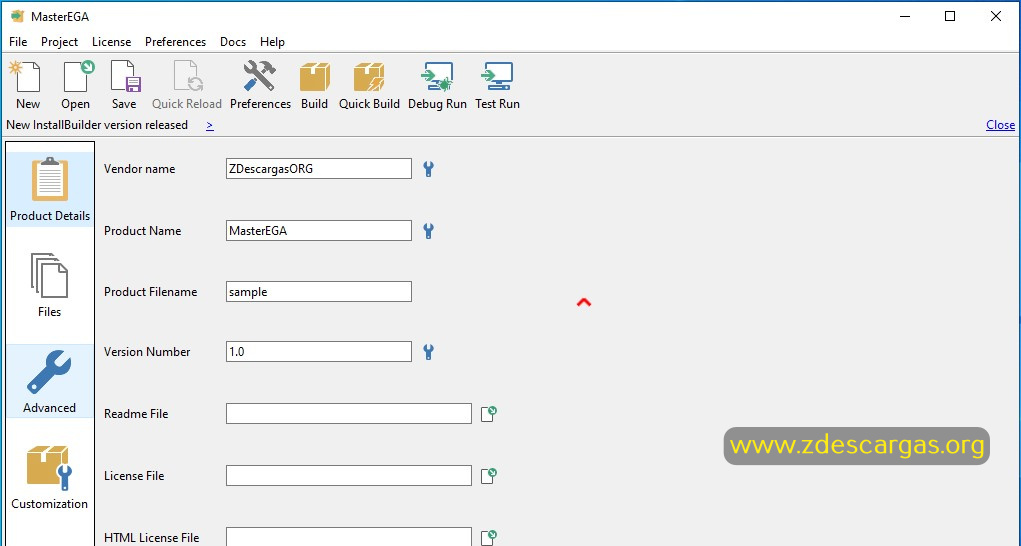1021x546 pixels.
Task: Save the project with the Save icon
Action: coord(124,85)
